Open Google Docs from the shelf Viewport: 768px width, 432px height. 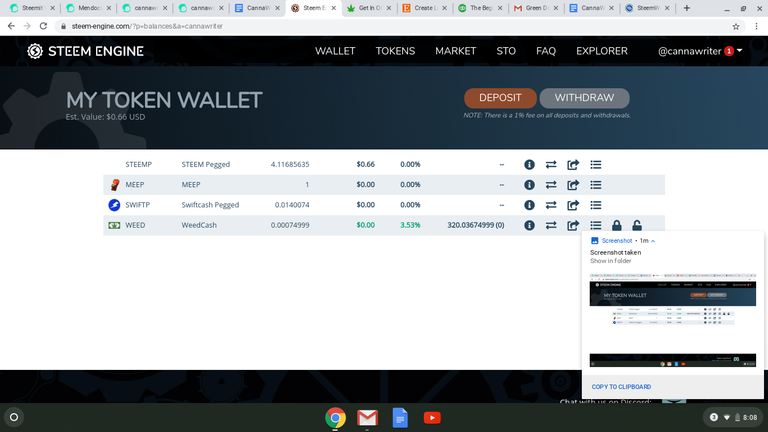pos(400,418)
